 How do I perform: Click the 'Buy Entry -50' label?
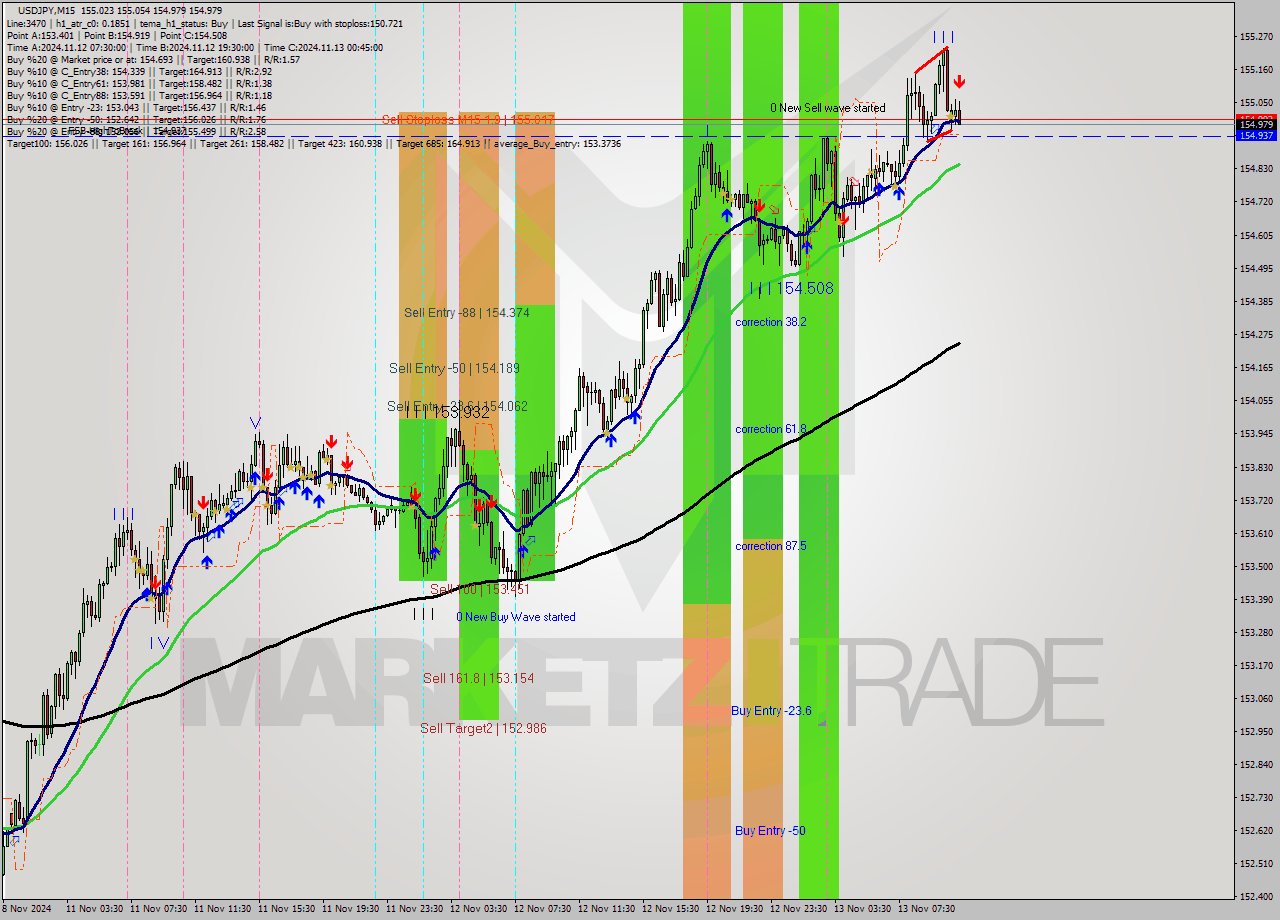click(x=770, y=831)
